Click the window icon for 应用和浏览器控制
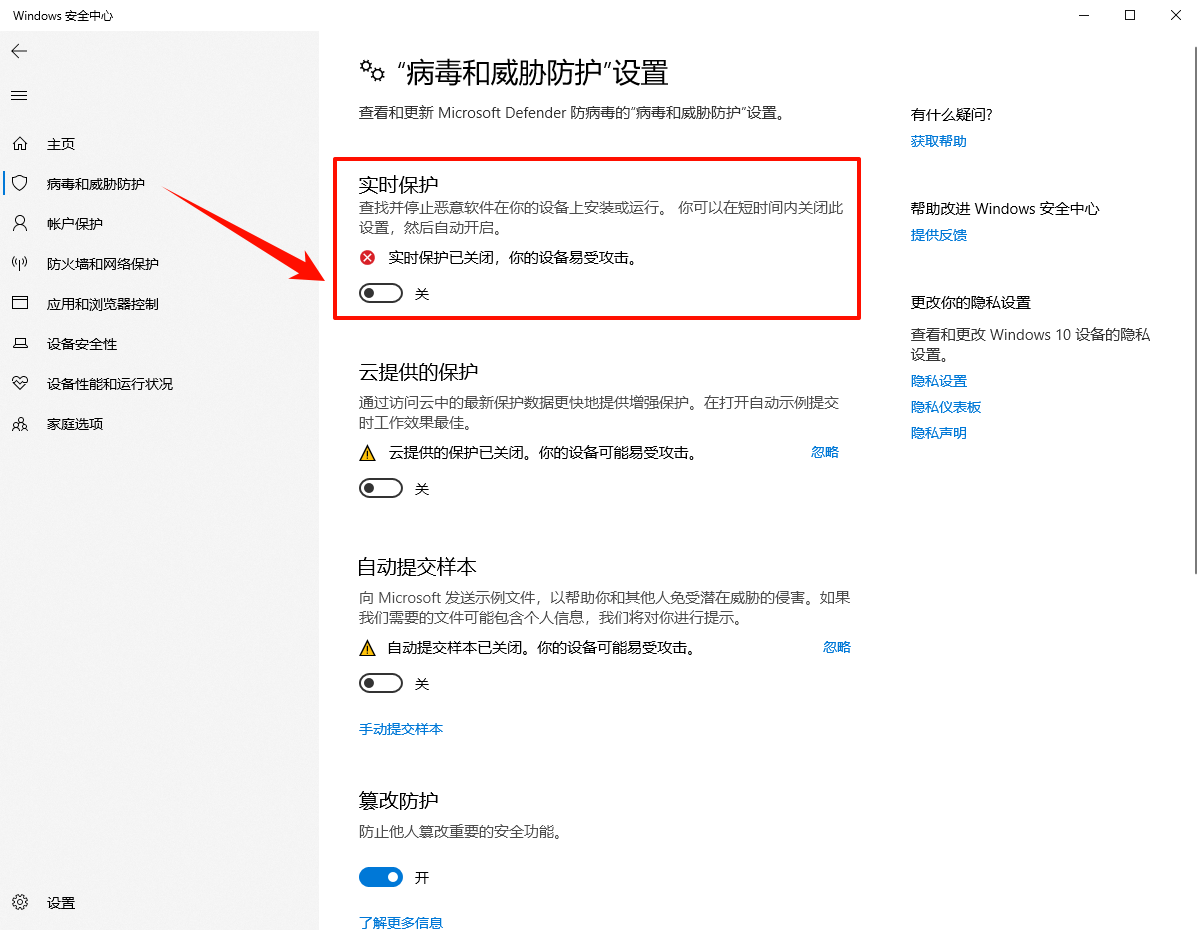This screenshot has height=930, width=1199. 20,303
